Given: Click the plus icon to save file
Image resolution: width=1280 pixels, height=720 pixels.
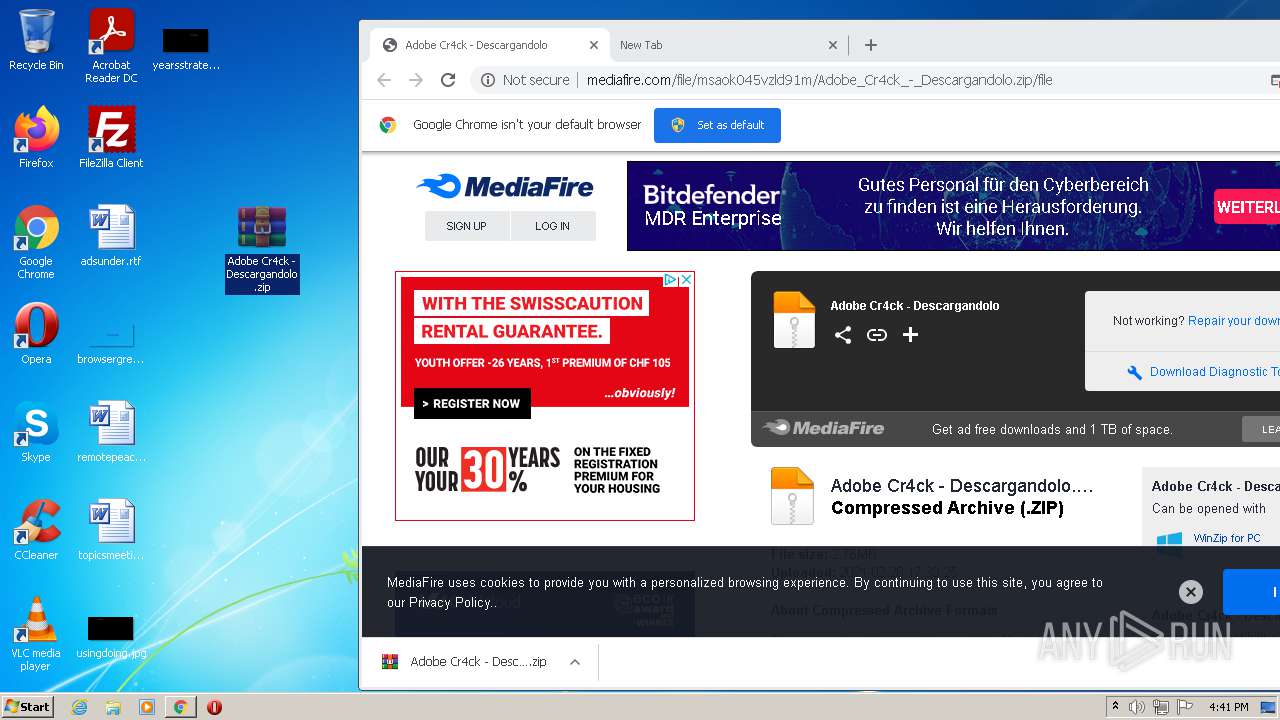Looking at the screenshot, I should 910,335.
